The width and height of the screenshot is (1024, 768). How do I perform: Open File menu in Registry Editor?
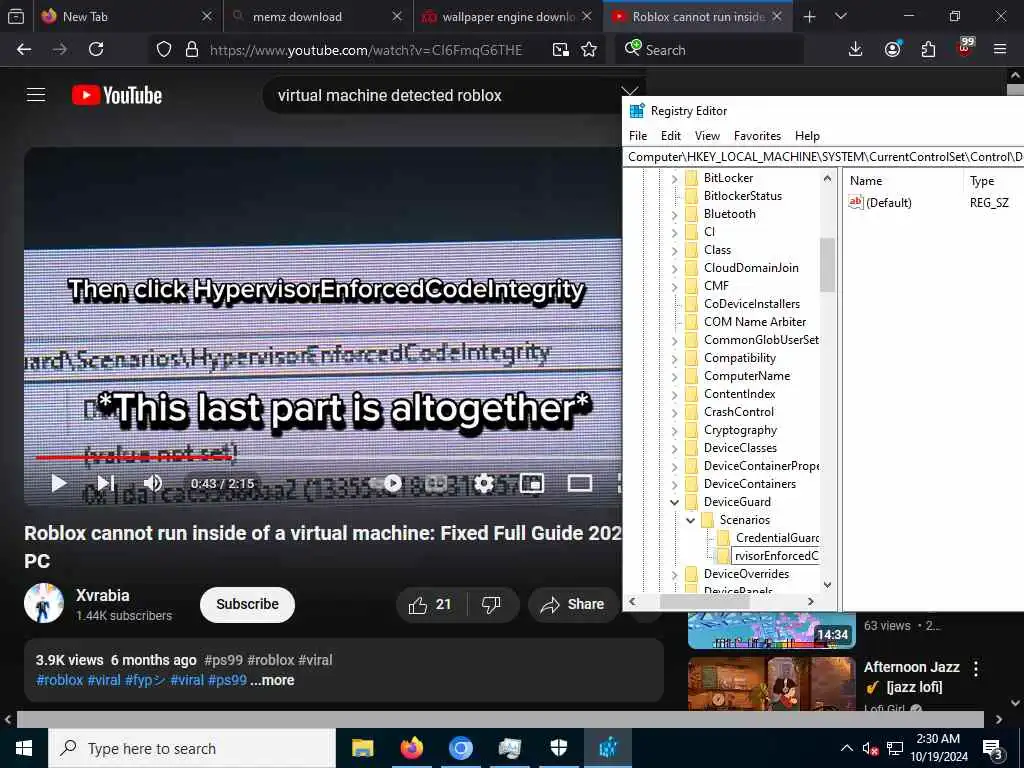coord(638,136)
